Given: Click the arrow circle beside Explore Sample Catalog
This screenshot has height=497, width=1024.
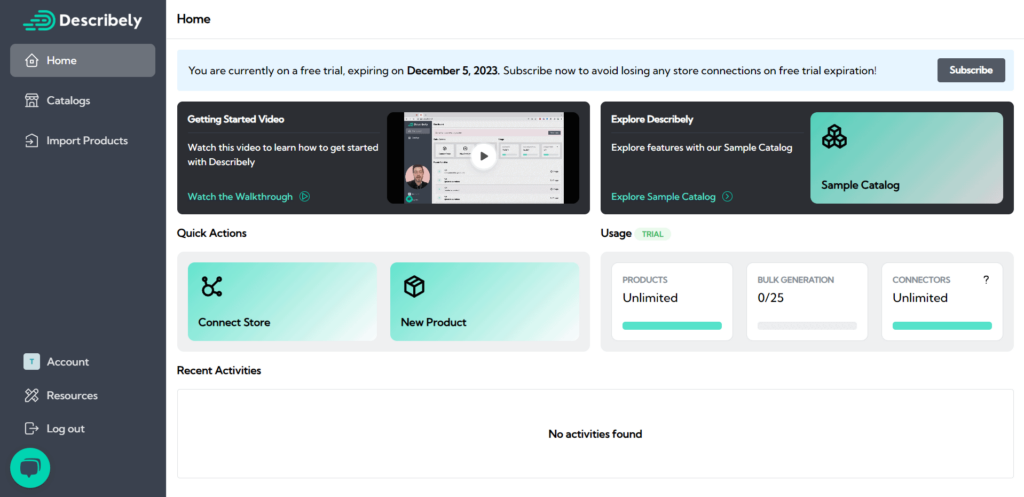Looking at the screenshot, I should [x=727, y=197].
